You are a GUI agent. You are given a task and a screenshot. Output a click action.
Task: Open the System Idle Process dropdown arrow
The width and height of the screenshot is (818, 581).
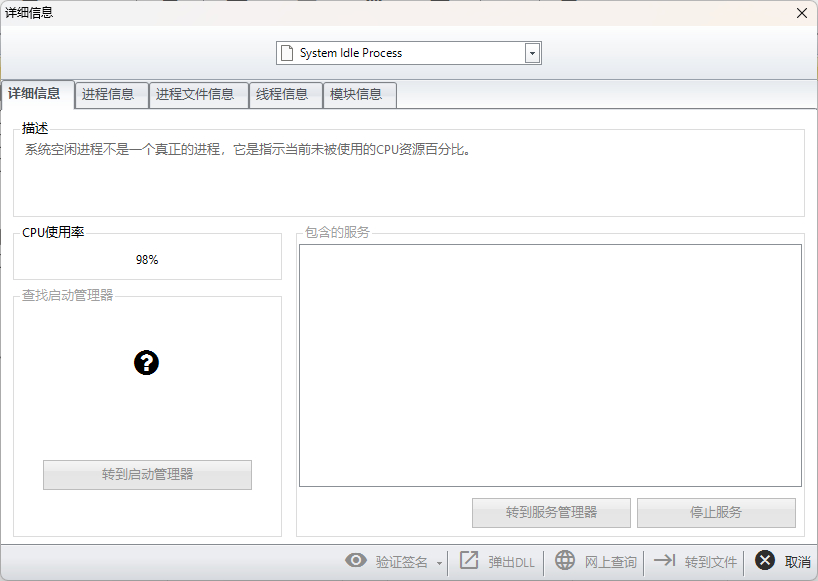click(x=532, y=53)
